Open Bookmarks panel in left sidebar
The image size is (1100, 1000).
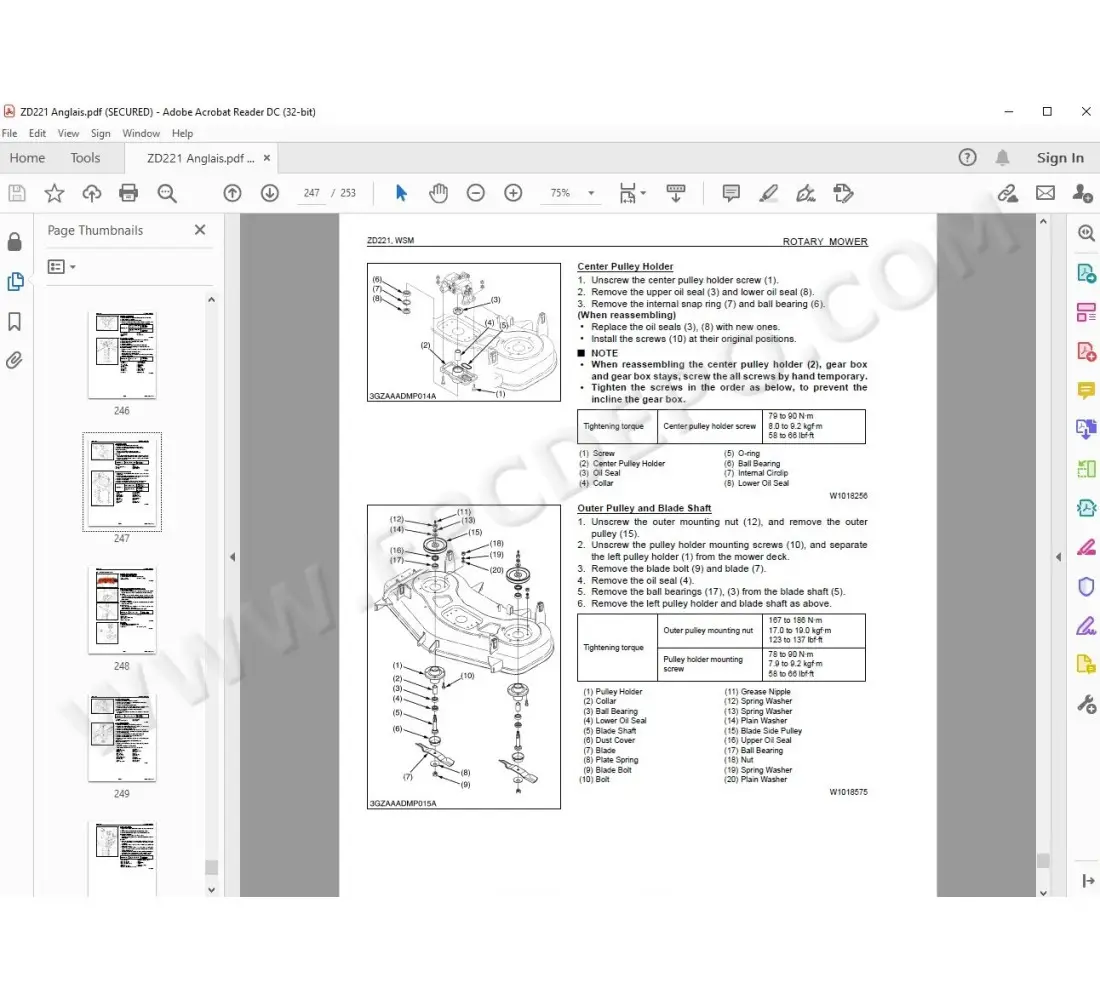pyautogui.click(x=14, y=321)
